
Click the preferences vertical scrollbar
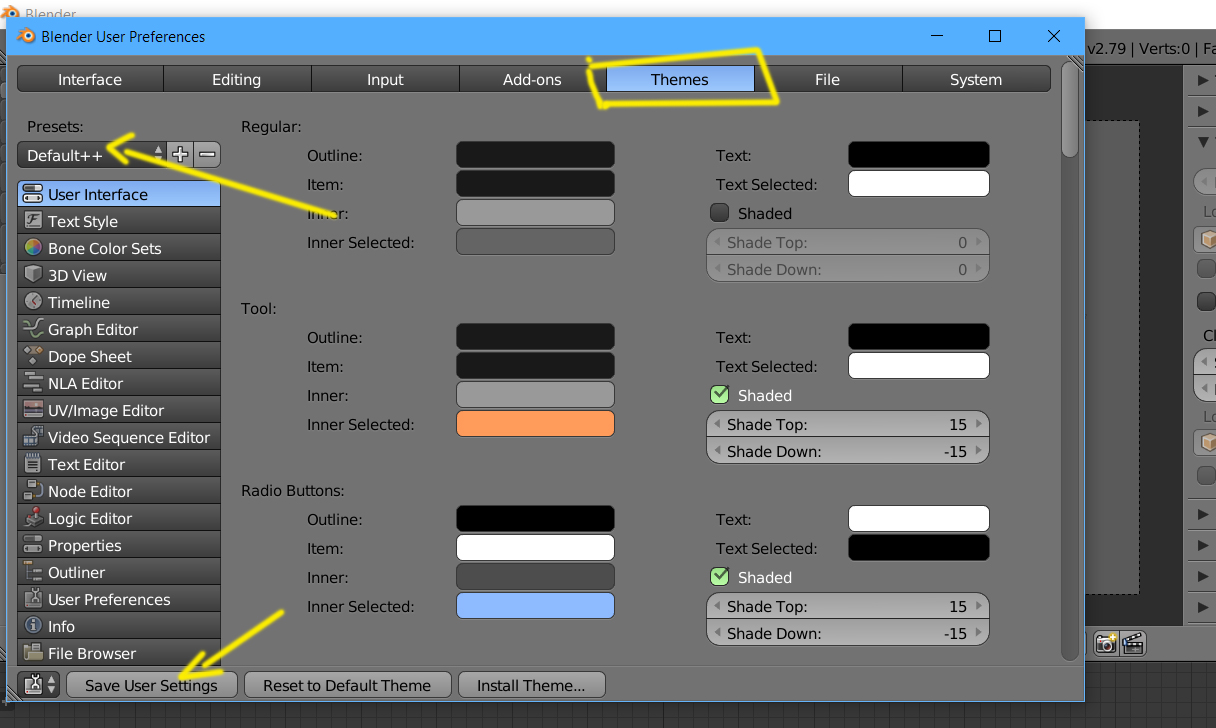point(1070,110)
